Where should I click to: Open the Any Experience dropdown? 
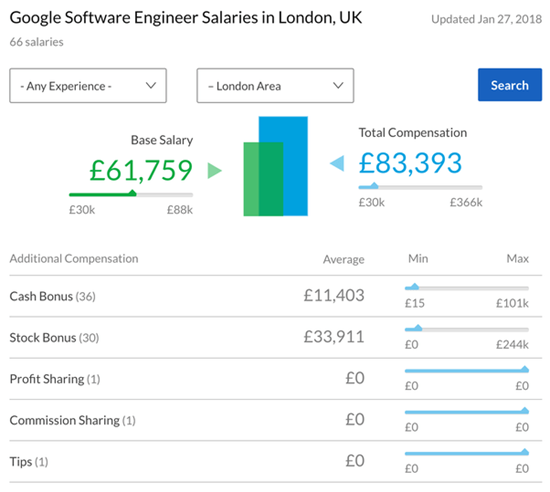(x=88, y=86)
